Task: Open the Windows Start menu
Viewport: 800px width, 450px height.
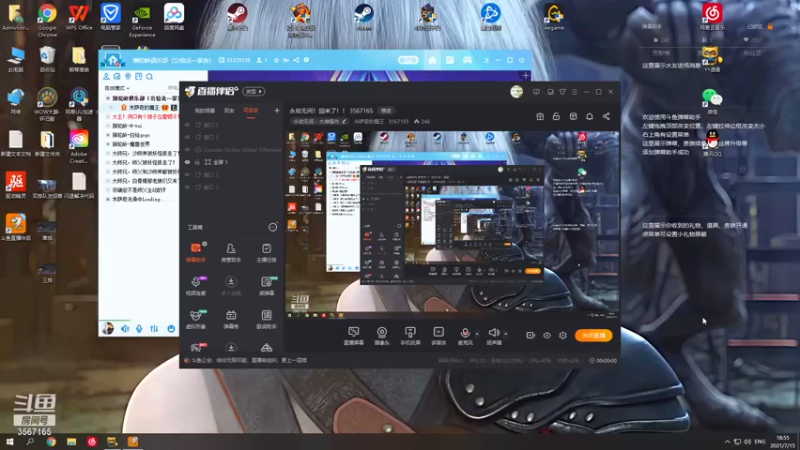Action: point(9,442)
